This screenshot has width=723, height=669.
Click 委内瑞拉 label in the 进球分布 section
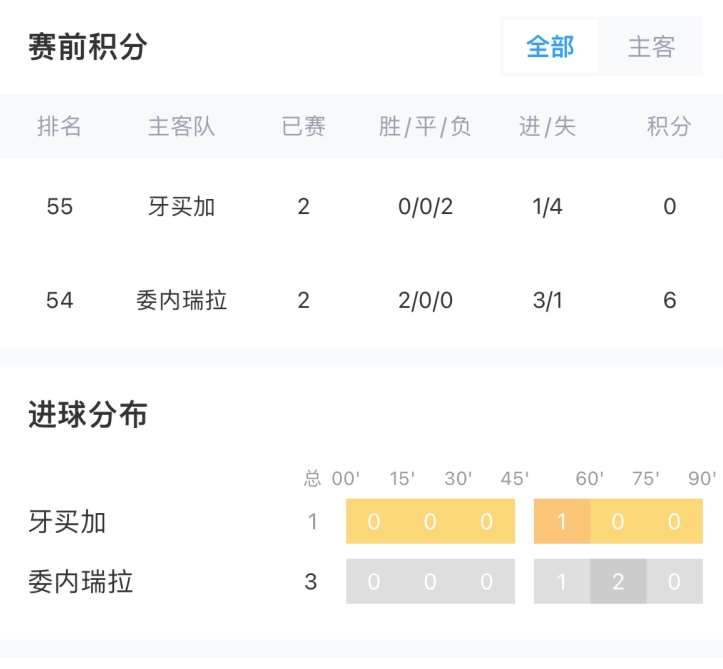(x=81, y=581)
